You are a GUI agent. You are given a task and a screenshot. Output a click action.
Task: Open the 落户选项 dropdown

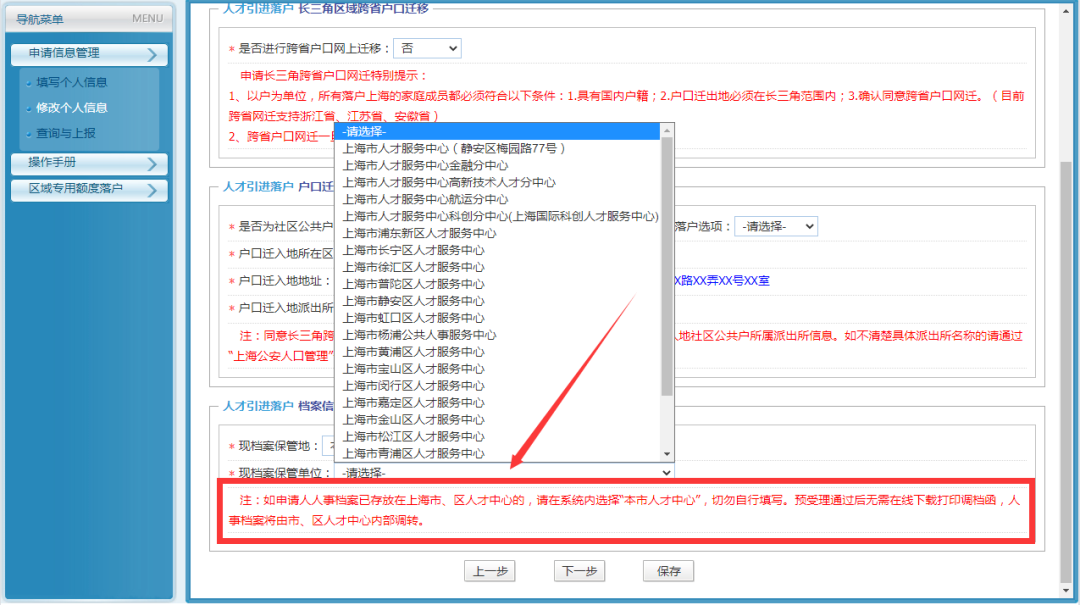click(775, 227)
